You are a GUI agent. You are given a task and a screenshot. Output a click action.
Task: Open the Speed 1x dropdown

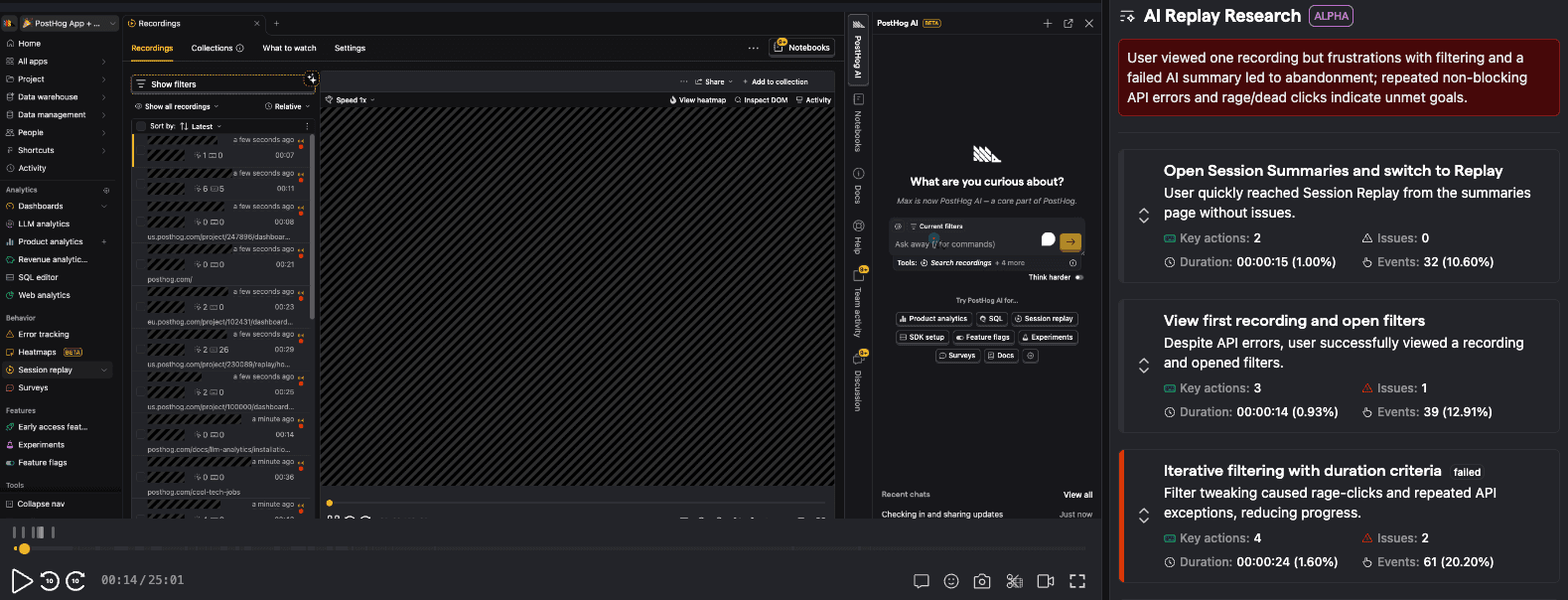[x=351, y=100]
